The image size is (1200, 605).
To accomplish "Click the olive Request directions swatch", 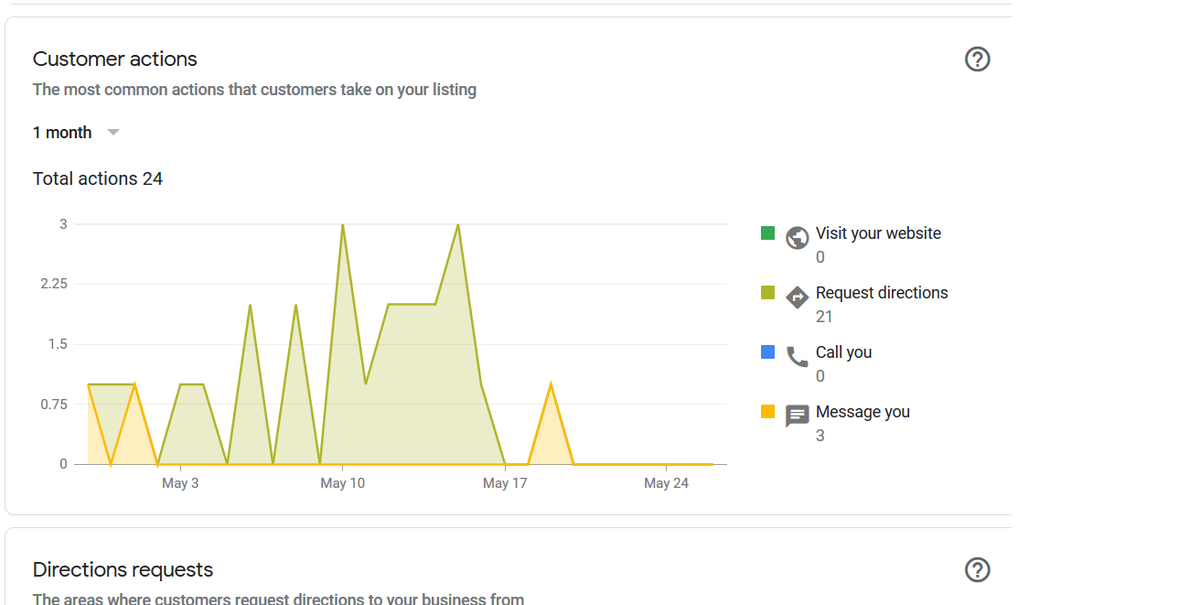I will point(768,293).
